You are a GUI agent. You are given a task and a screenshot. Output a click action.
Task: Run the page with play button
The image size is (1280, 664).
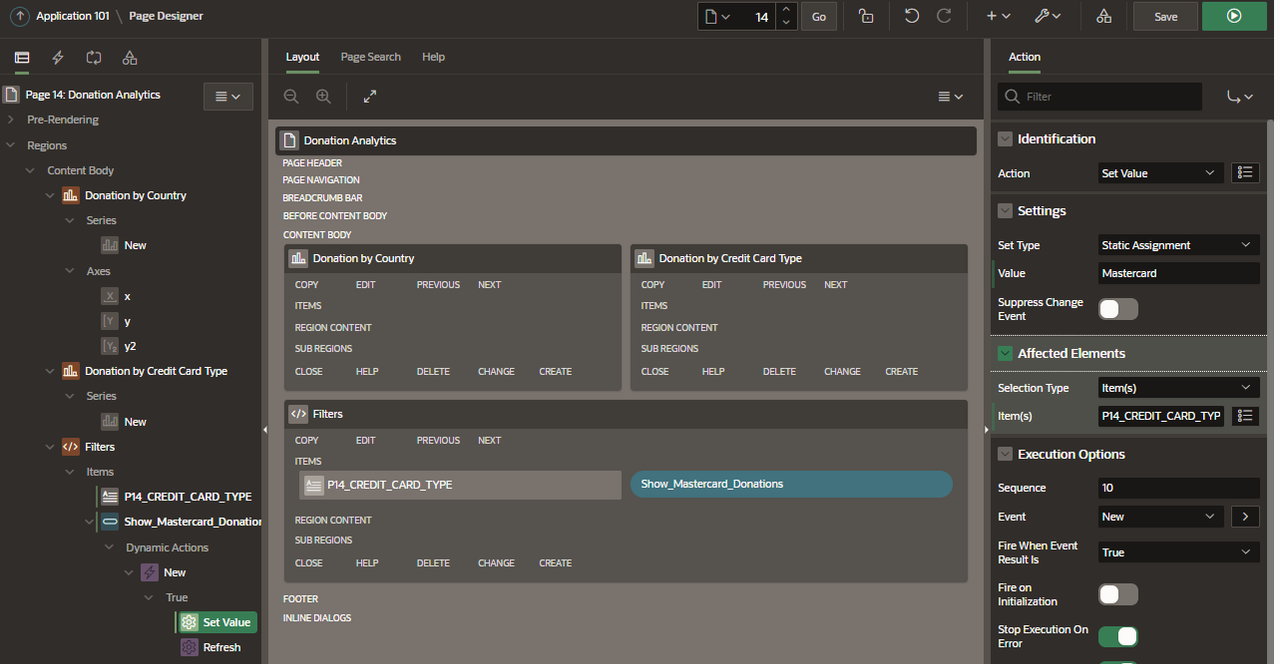tap(1234, 16)
